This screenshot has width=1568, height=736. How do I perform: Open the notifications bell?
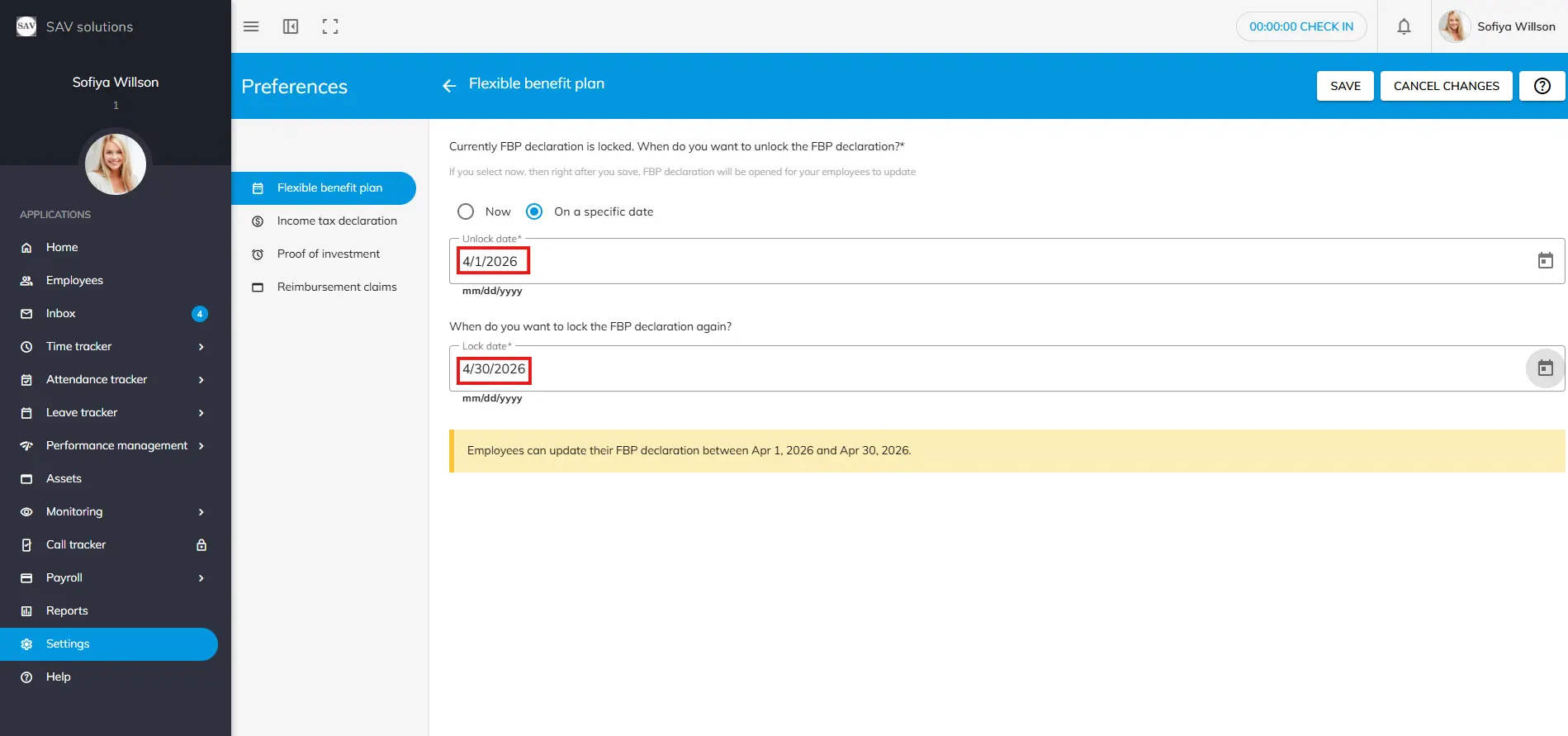point(1404,26)
